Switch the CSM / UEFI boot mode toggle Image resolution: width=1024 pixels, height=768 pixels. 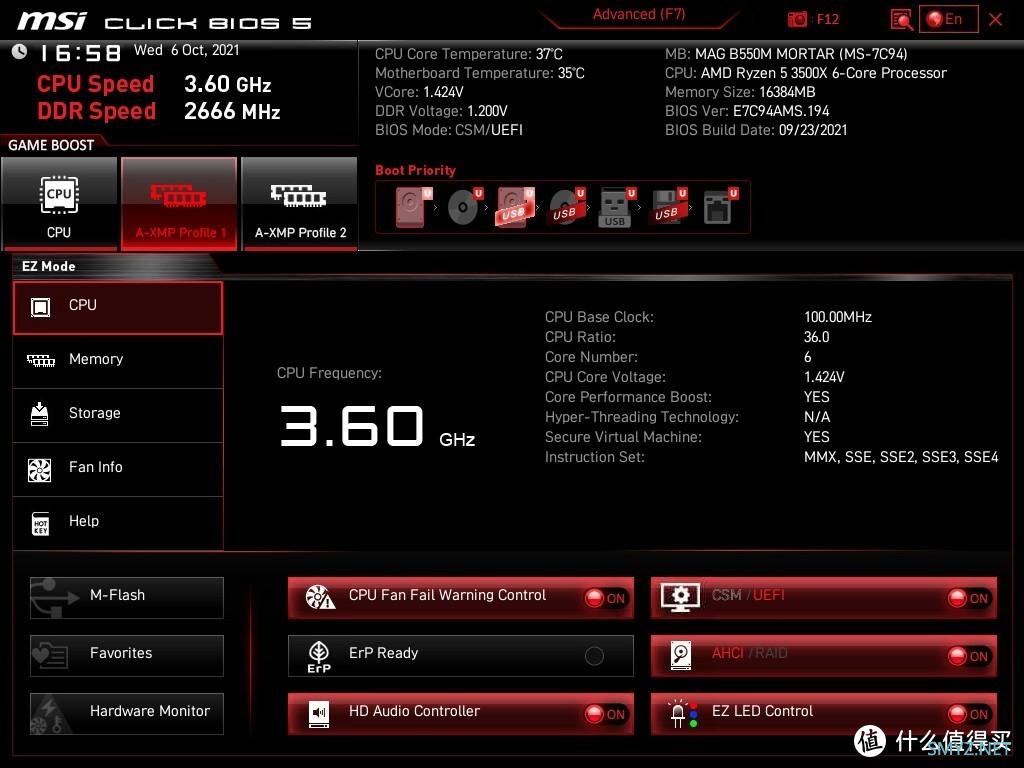click(x=824, y=598)
